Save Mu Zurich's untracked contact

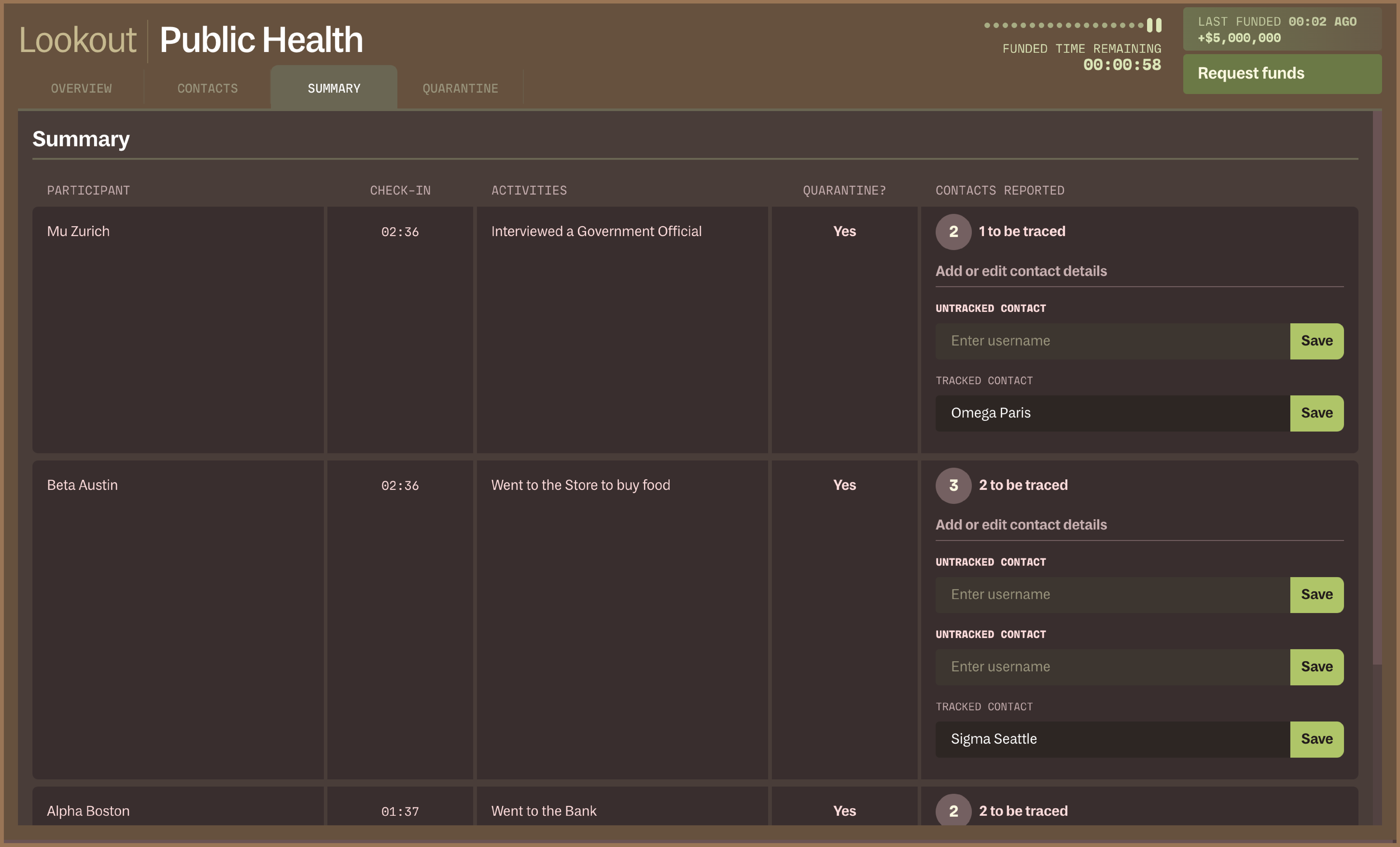(1316, 342)
